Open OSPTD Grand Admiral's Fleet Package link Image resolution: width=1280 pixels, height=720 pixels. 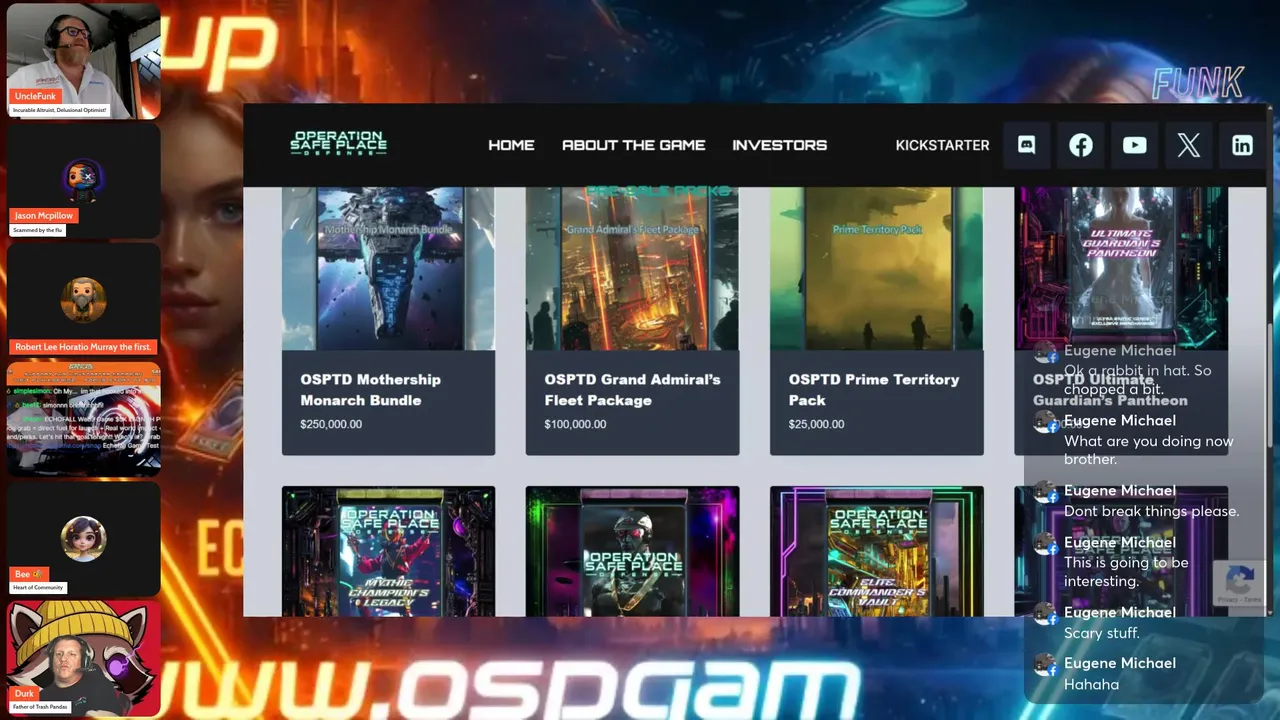[632, 390]
